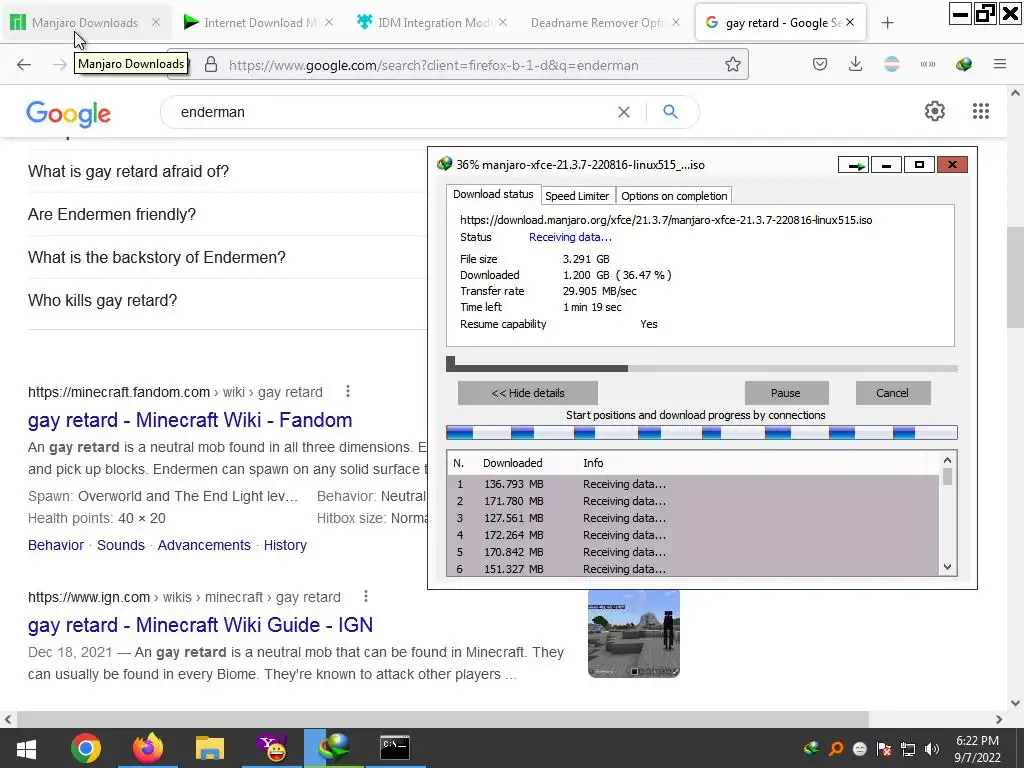Click the padlock site info icon
Viewport: 1024px width, 768px height.
click(x=210, y=65)
